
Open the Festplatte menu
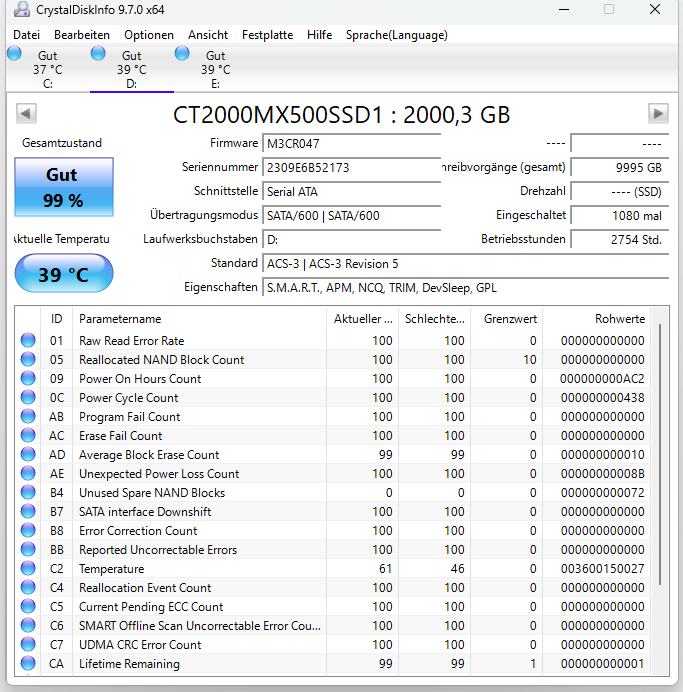point(267,35)
